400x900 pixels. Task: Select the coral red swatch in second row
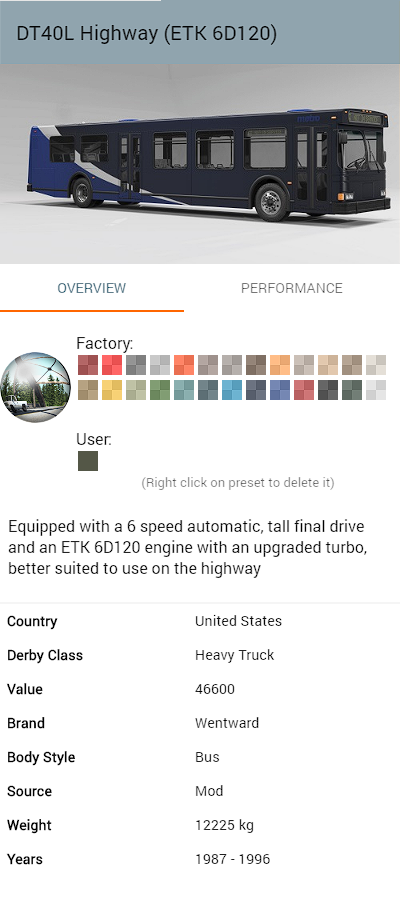(304, 390)
